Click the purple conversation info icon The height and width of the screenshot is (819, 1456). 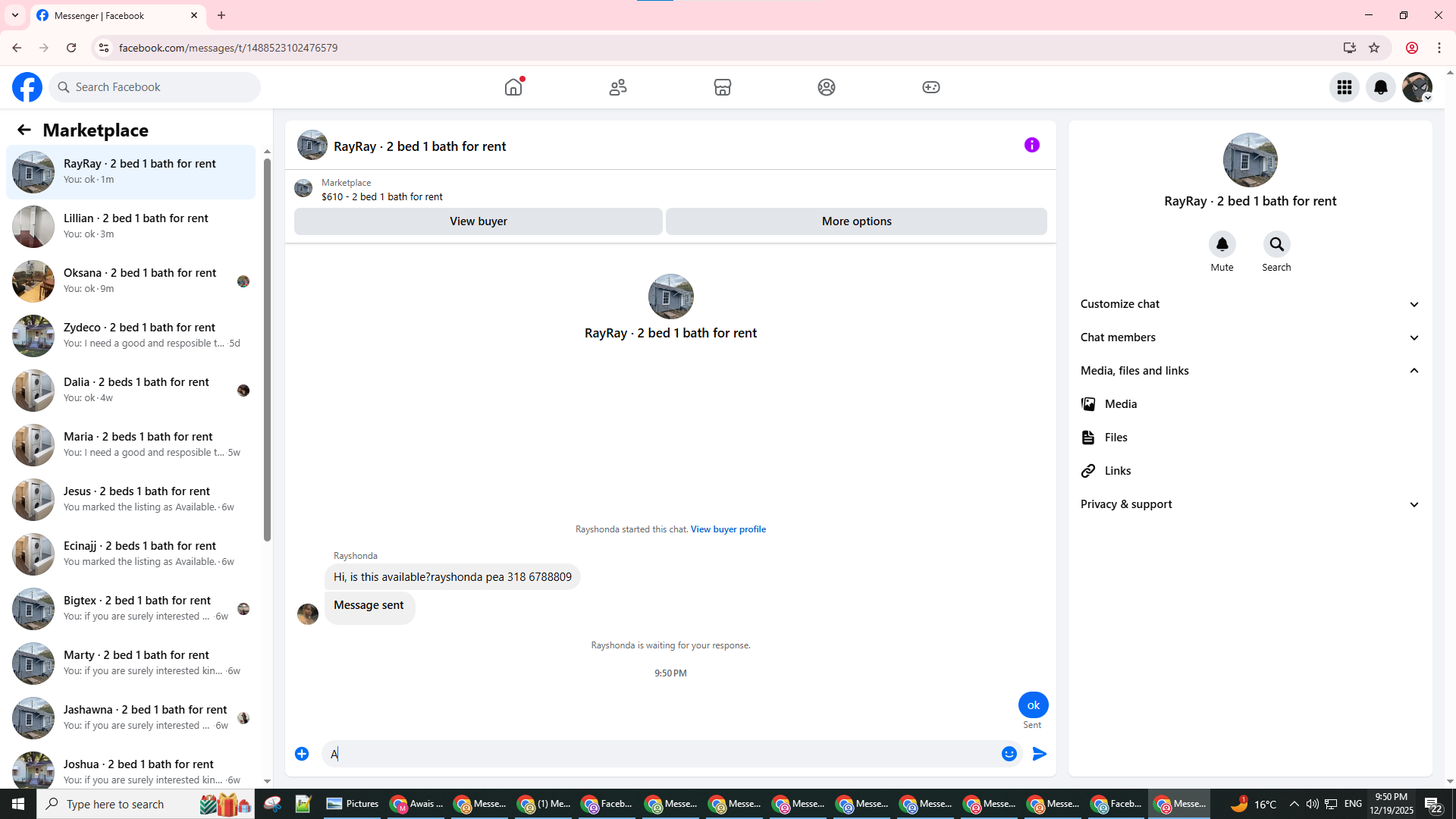[x=1031, y=145]
